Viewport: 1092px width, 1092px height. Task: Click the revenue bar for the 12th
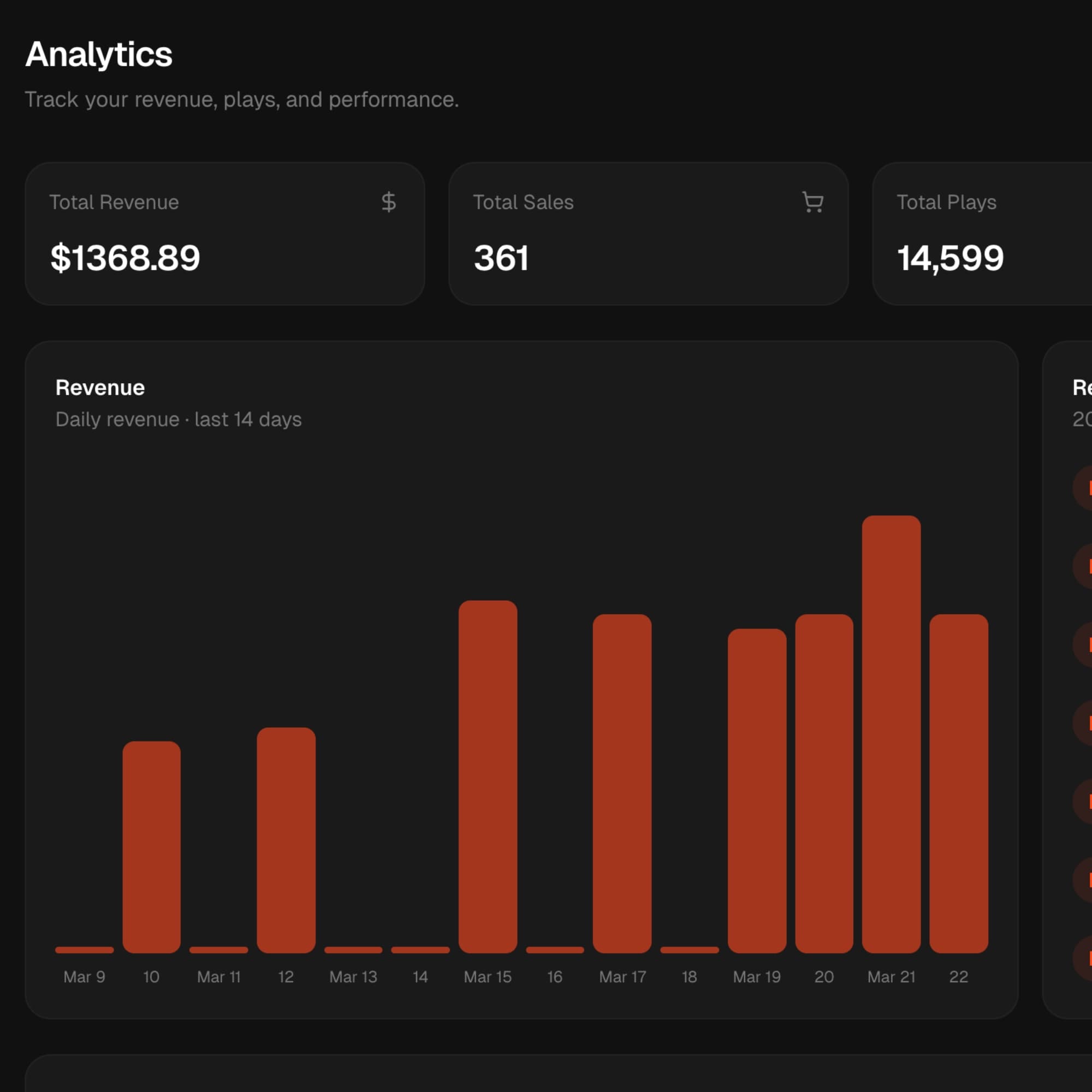286,840
